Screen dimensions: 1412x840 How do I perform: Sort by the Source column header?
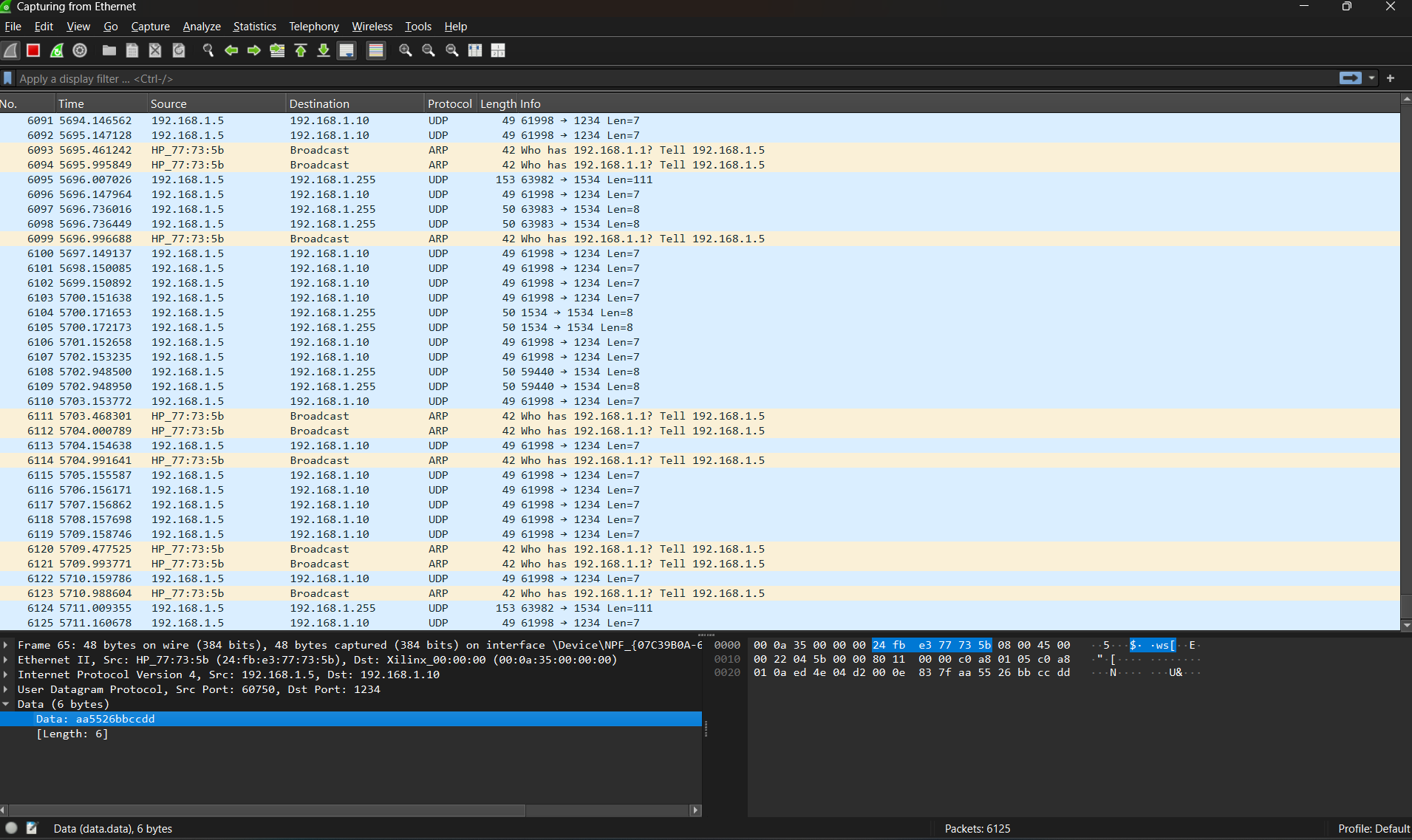click(216, 103)
